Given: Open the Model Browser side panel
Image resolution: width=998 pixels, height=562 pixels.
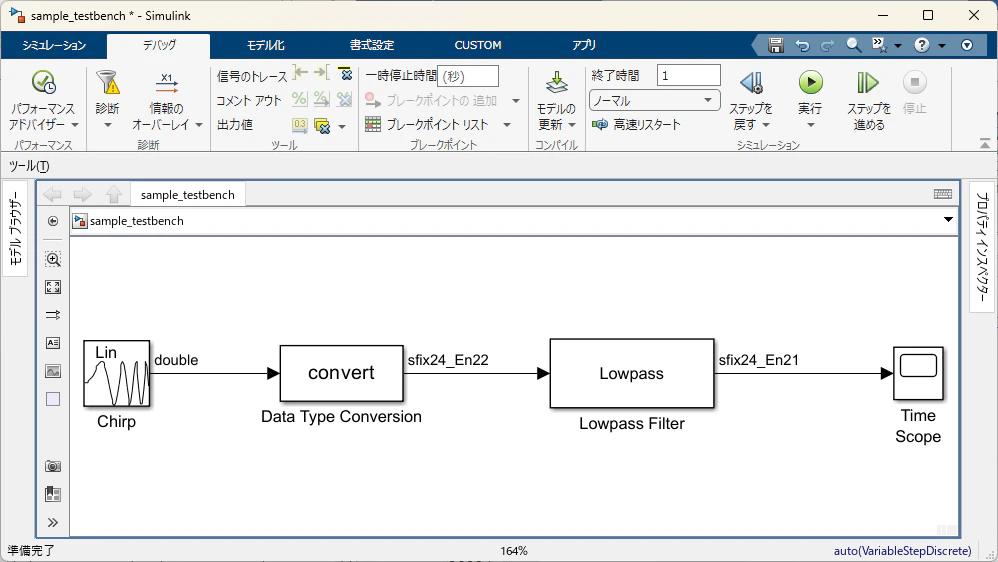Looking at the screenshot, I should pos(15,230).
